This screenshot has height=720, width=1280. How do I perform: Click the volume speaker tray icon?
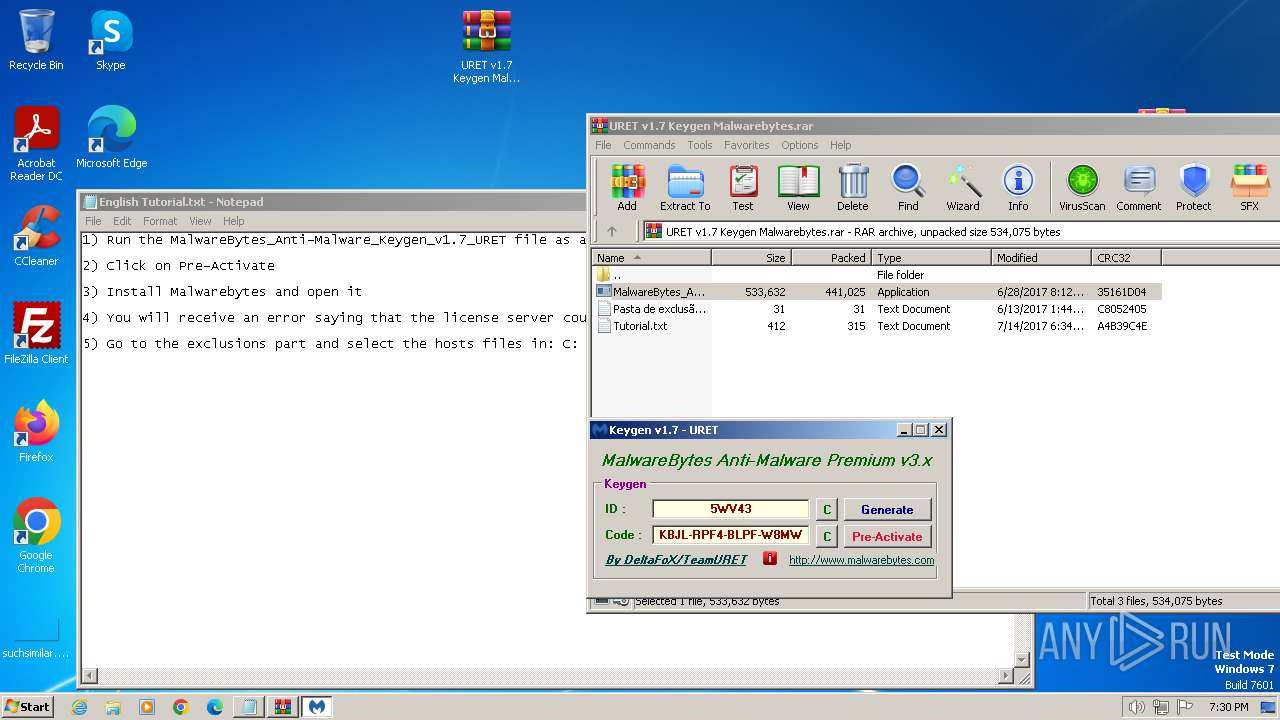pyautogui.click(x=1137, y=707)
